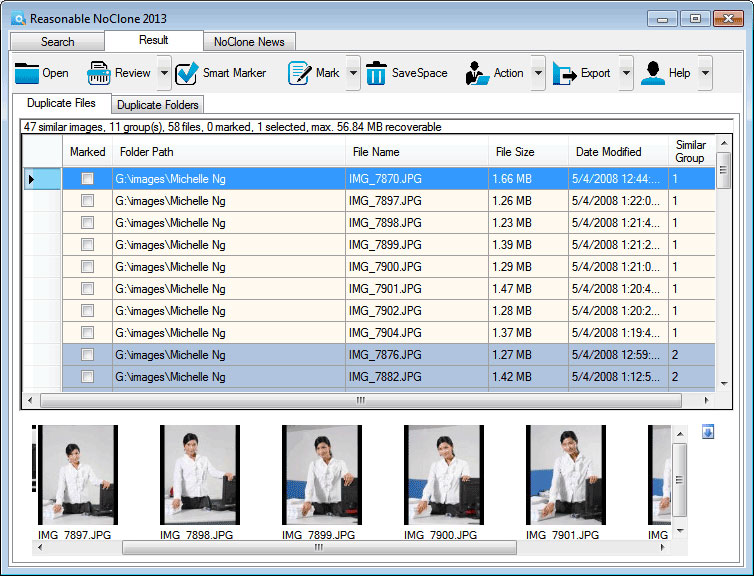Click the Smart Marker checkmark icon
754x576 pixels.
click(186, 73)
